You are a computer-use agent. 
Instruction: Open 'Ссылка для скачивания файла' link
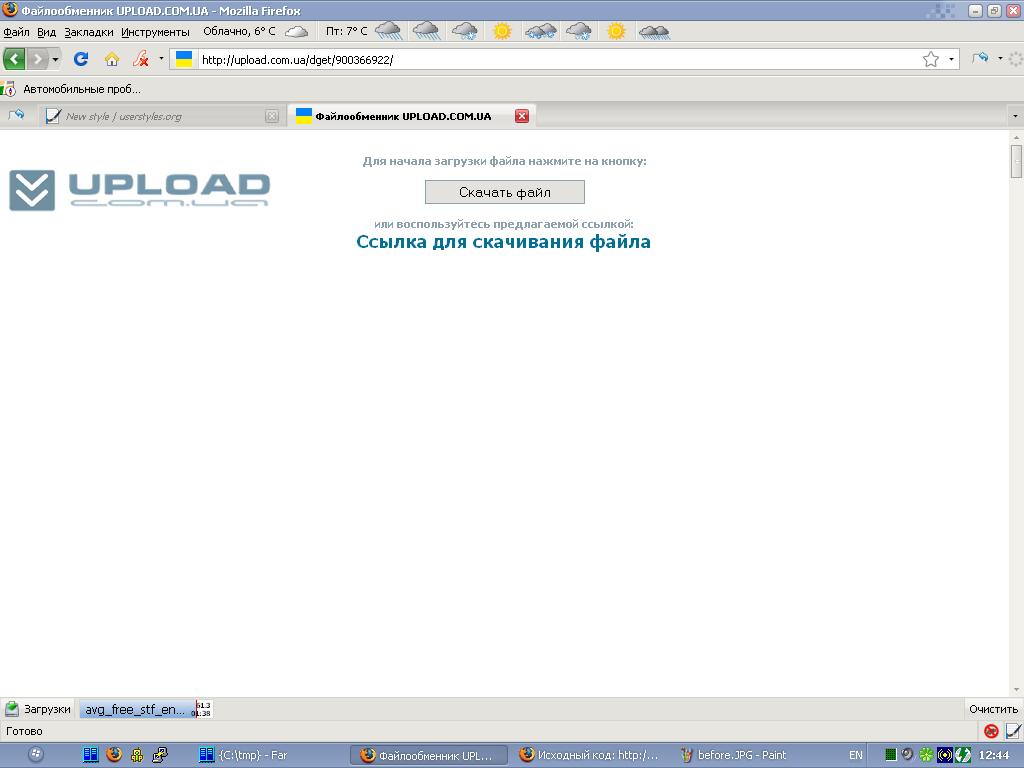point(504,242)
